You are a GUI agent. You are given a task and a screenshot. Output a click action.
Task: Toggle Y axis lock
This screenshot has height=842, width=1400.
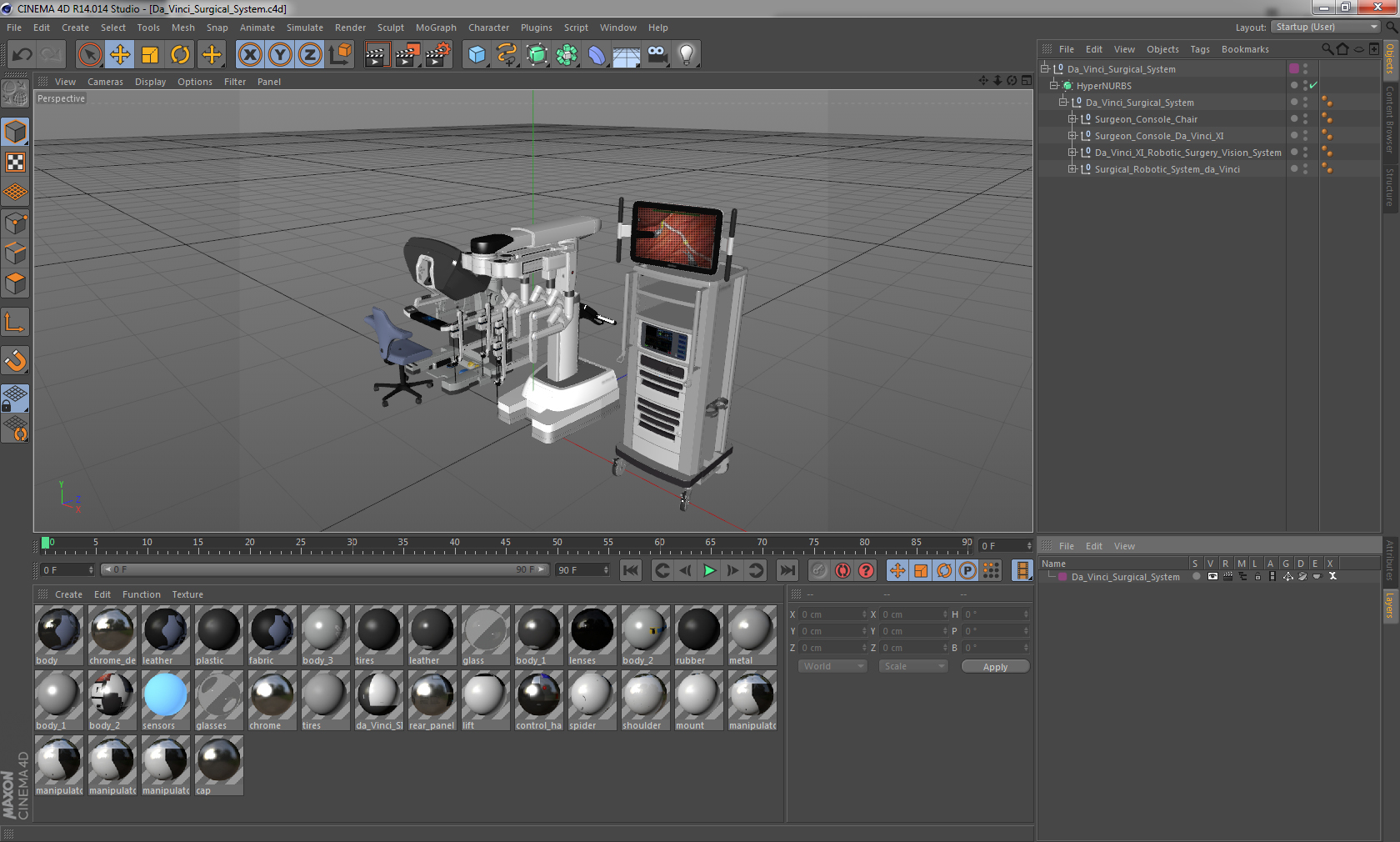click(x=280, y=55)
